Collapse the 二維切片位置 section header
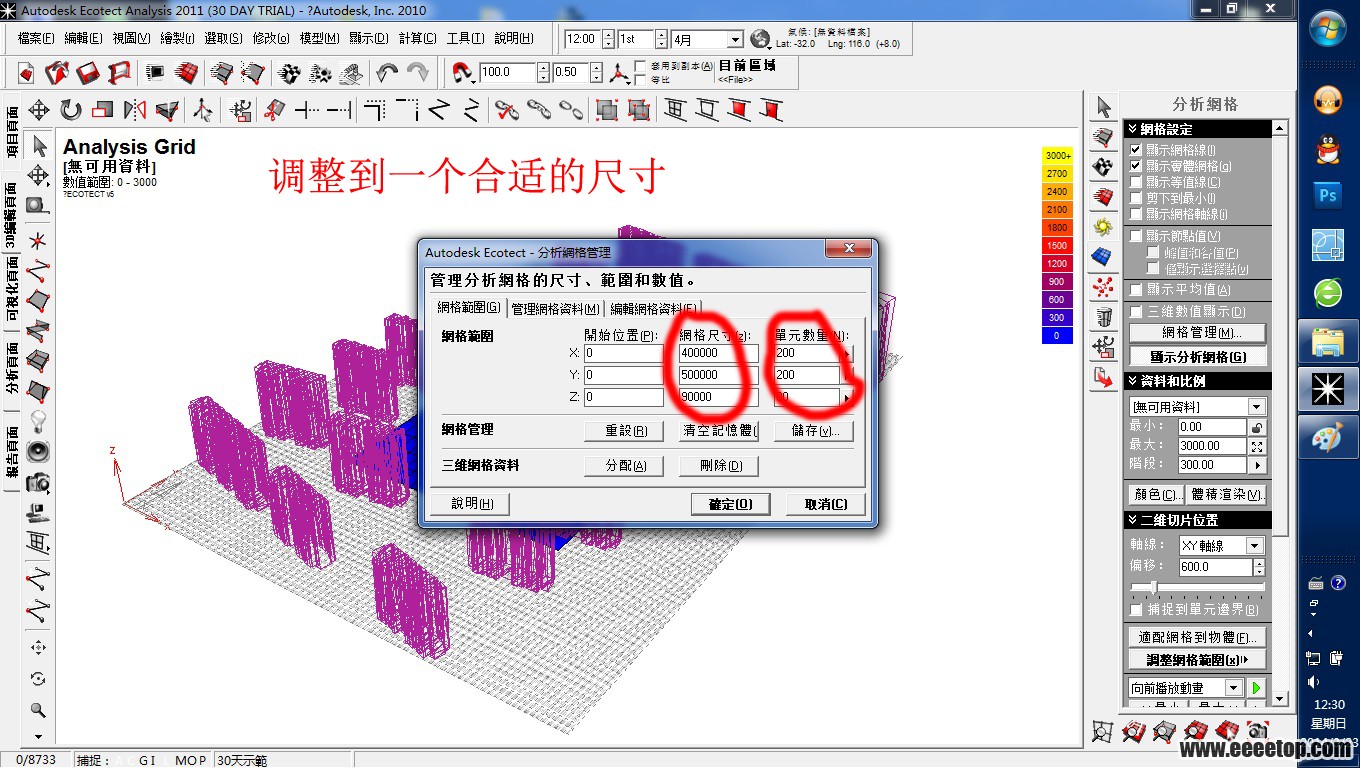1360x768 pixels. [x=1198, y=520]
